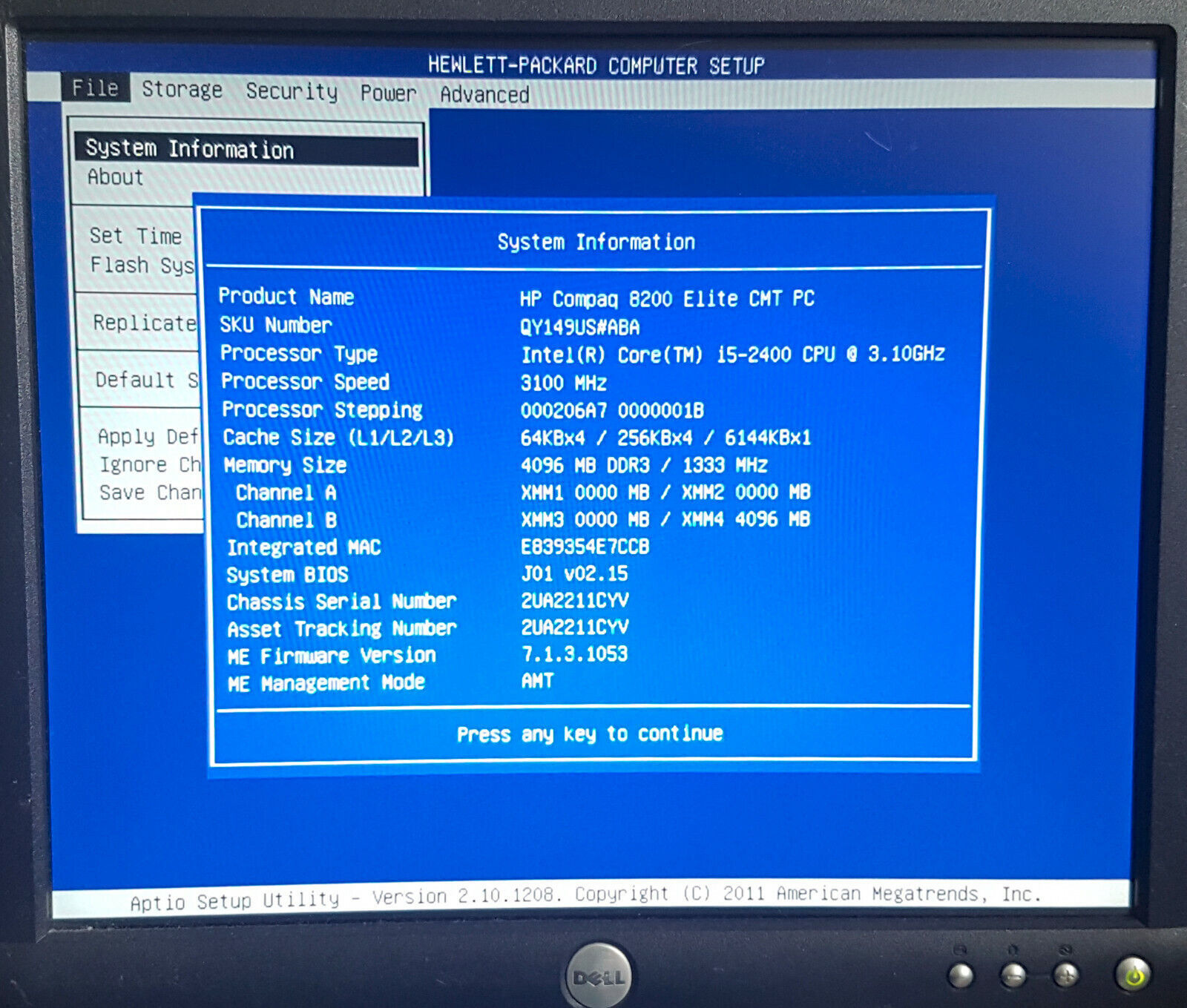This screenshot has height=1008, width=1187.
Task: Click the ME Management Mode label
Action: click(x=326, y=683)
